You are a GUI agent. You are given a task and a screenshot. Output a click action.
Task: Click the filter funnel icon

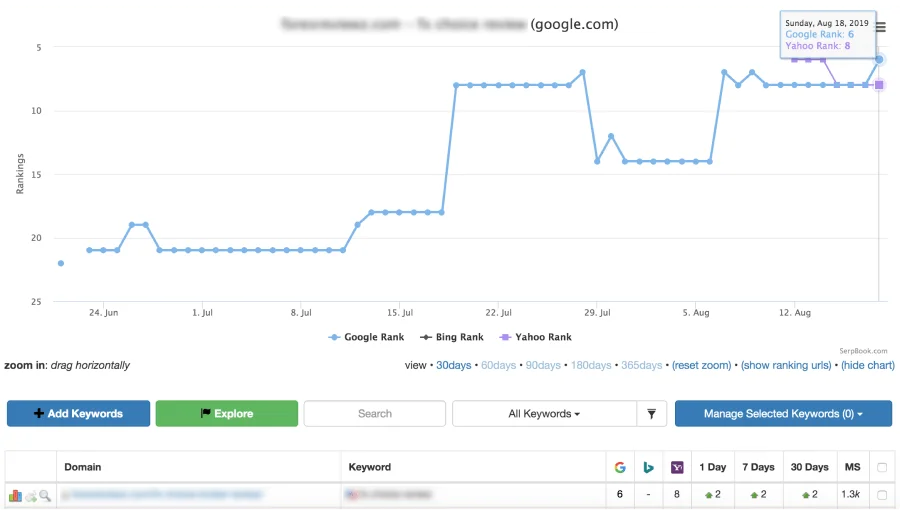point(651,414)
